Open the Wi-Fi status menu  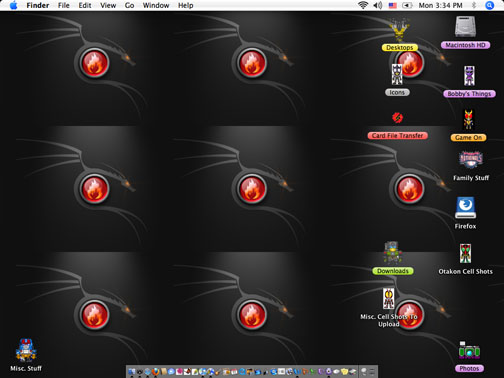click(363, 5)
